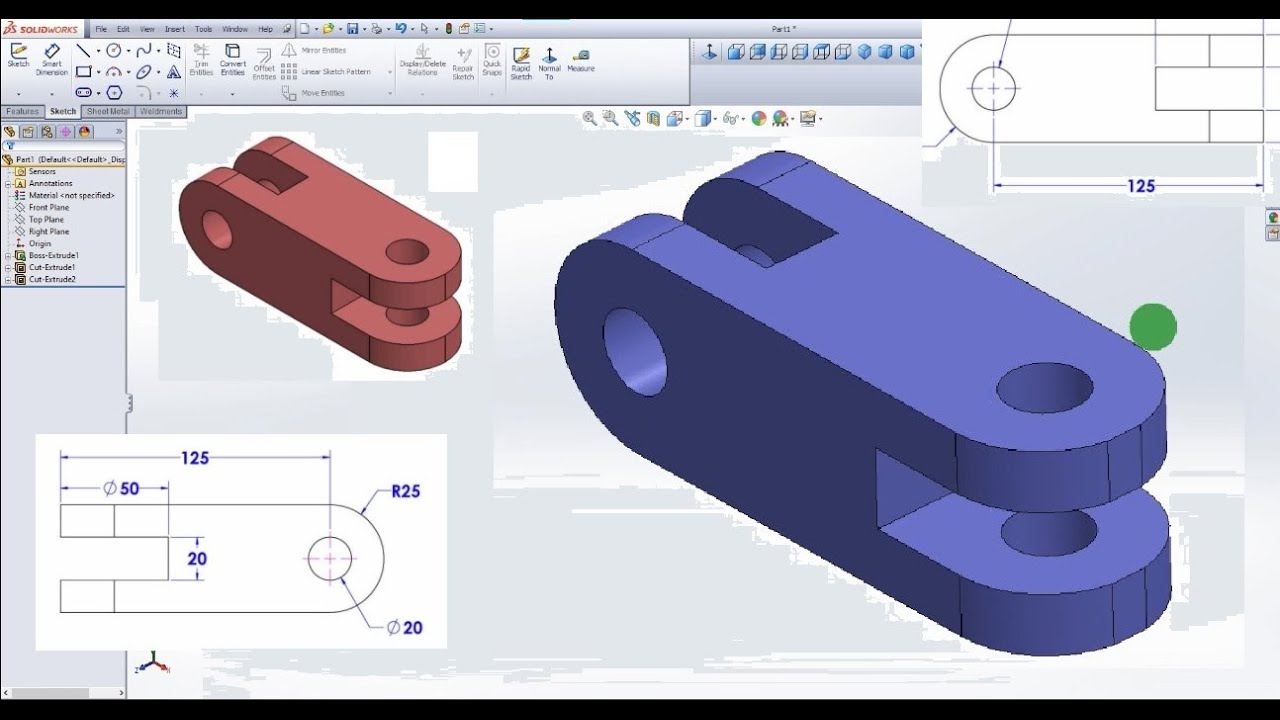Click the Quick Snaps tool

pyautogui.click(x=492, y=60)
